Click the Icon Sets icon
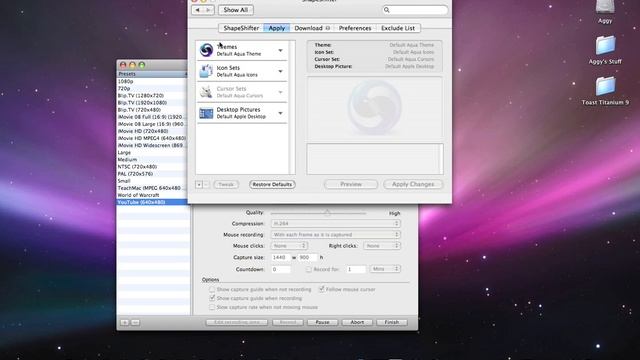 click(206, 71)
